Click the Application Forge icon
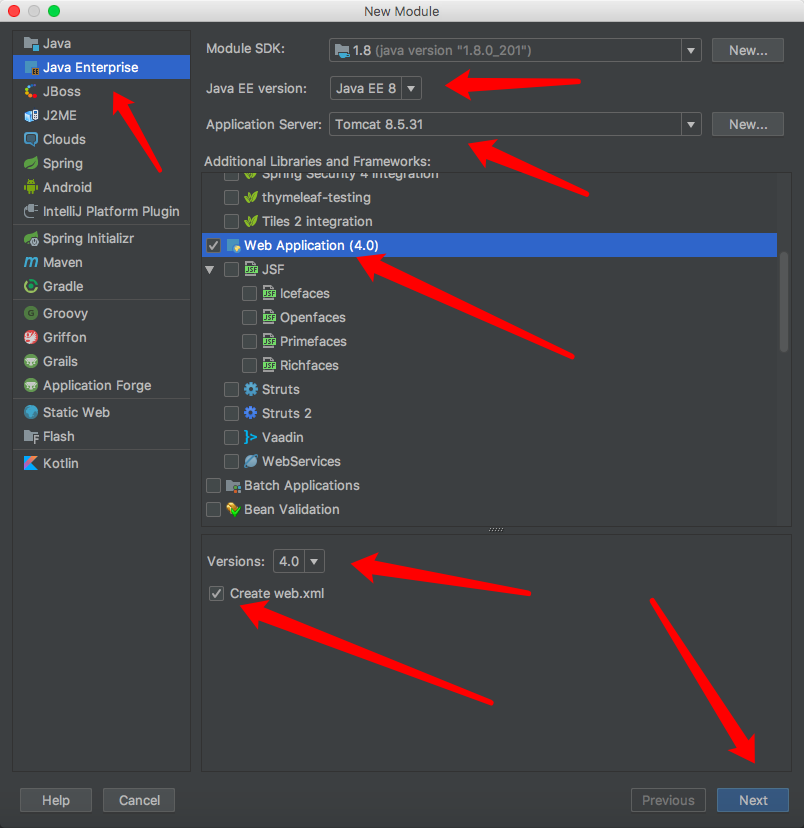 31,385
